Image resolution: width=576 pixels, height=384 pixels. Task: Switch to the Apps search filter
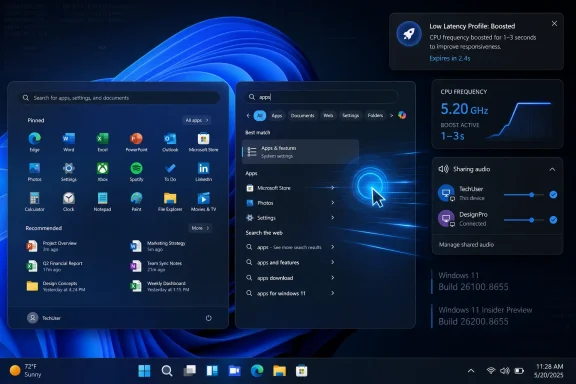[x=277, y=115]
